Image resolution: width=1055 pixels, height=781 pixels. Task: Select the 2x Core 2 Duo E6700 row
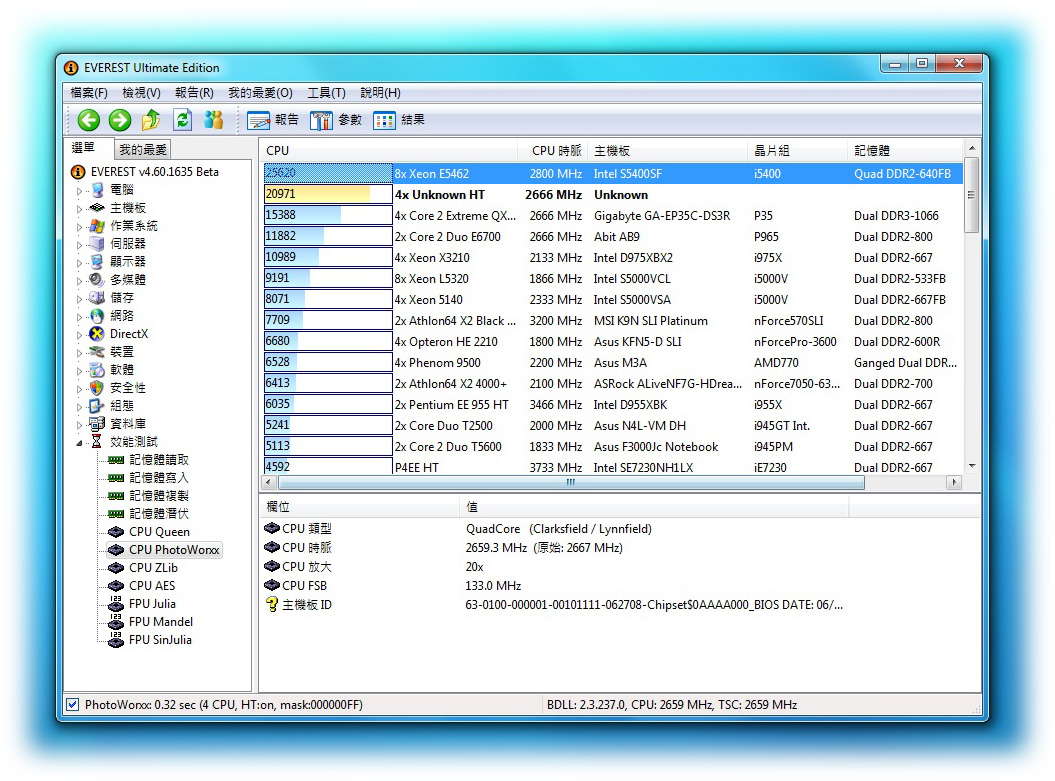click(612, 237)
